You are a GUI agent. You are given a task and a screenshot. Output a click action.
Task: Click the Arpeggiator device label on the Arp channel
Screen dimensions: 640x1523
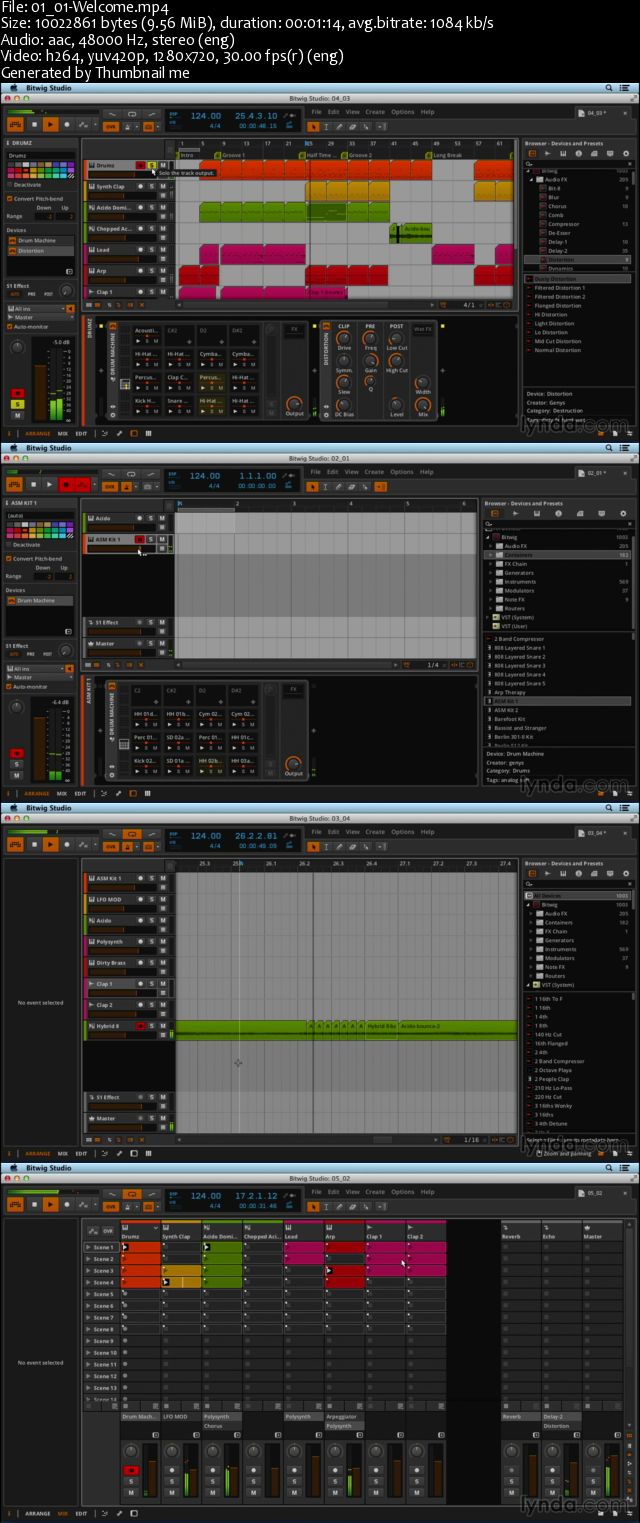(343, 1416)
